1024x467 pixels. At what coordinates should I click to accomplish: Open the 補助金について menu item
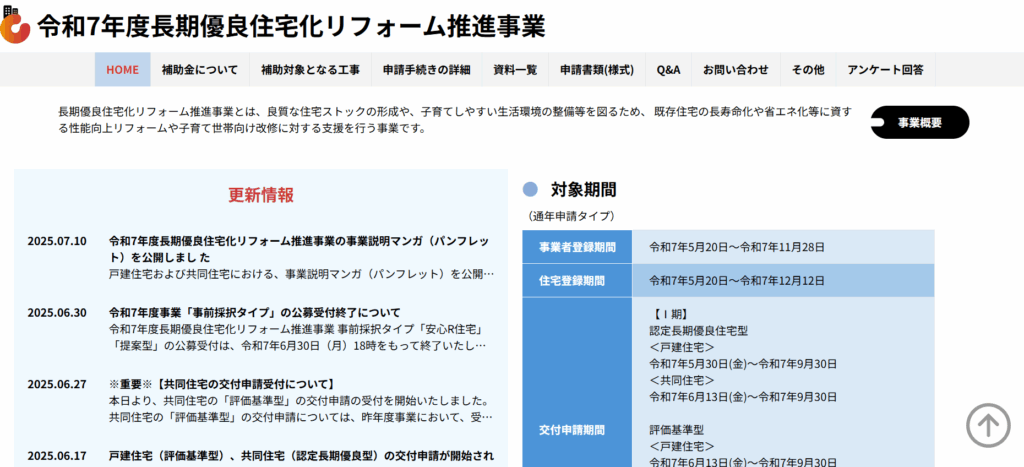[x=200, y=69]
